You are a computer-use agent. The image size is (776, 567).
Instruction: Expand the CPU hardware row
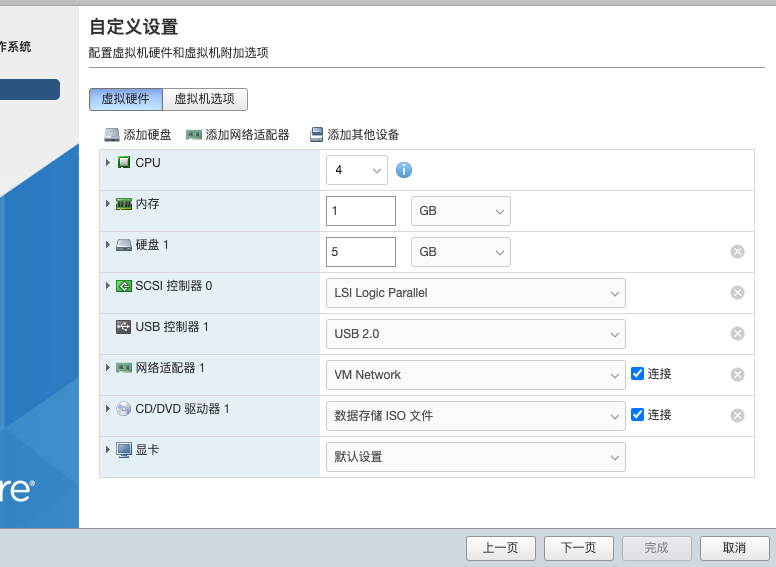(108, 162)
